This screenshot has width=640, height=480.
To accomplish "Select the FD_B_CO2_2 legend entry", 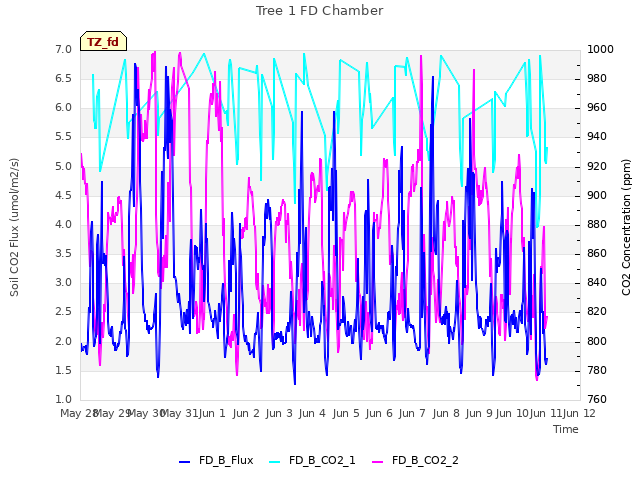I will click(415, 460).
